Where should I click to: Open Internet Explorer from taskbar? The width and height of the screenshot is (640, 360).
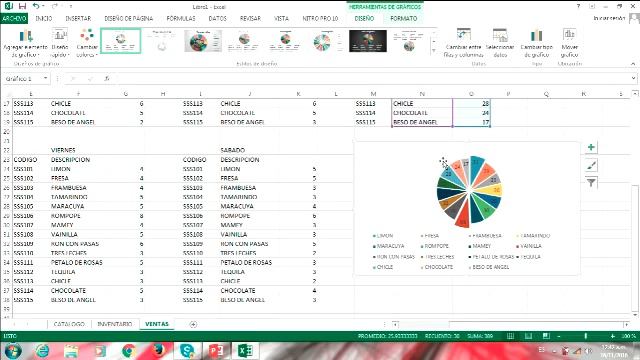[x=42, y=351]
